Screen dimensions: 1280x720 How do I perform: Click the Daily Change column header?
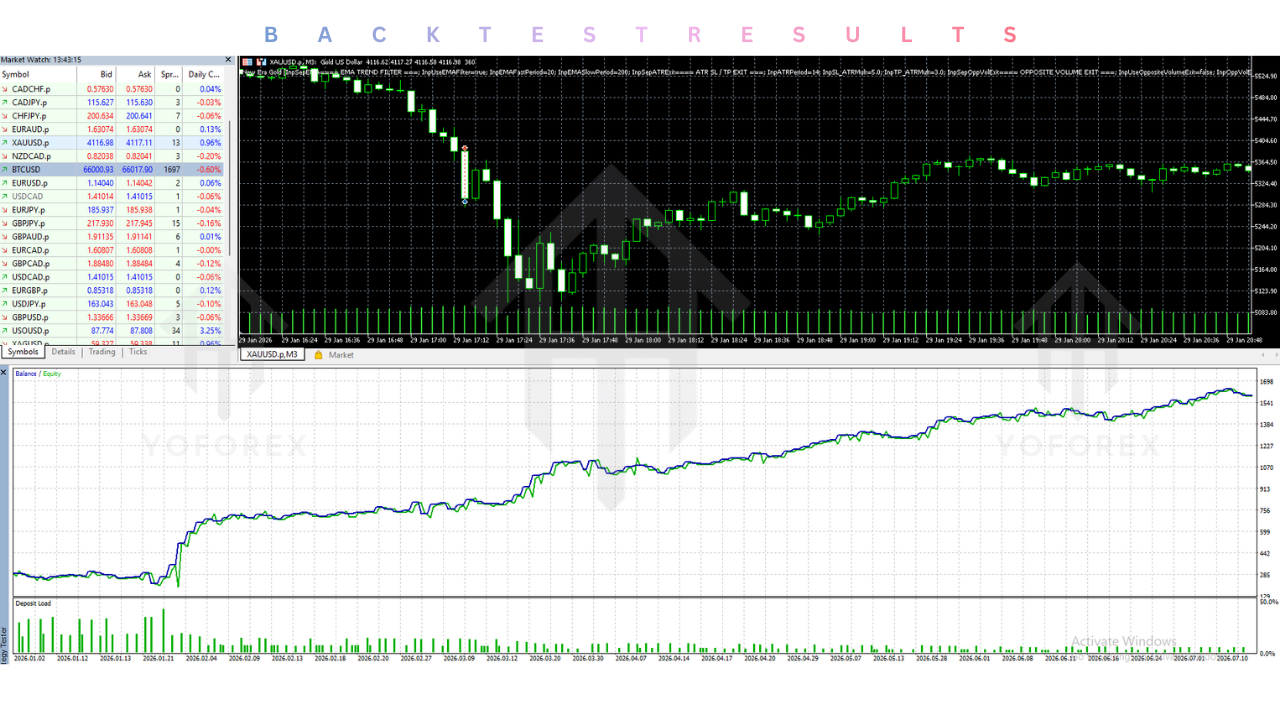point(204,74)
